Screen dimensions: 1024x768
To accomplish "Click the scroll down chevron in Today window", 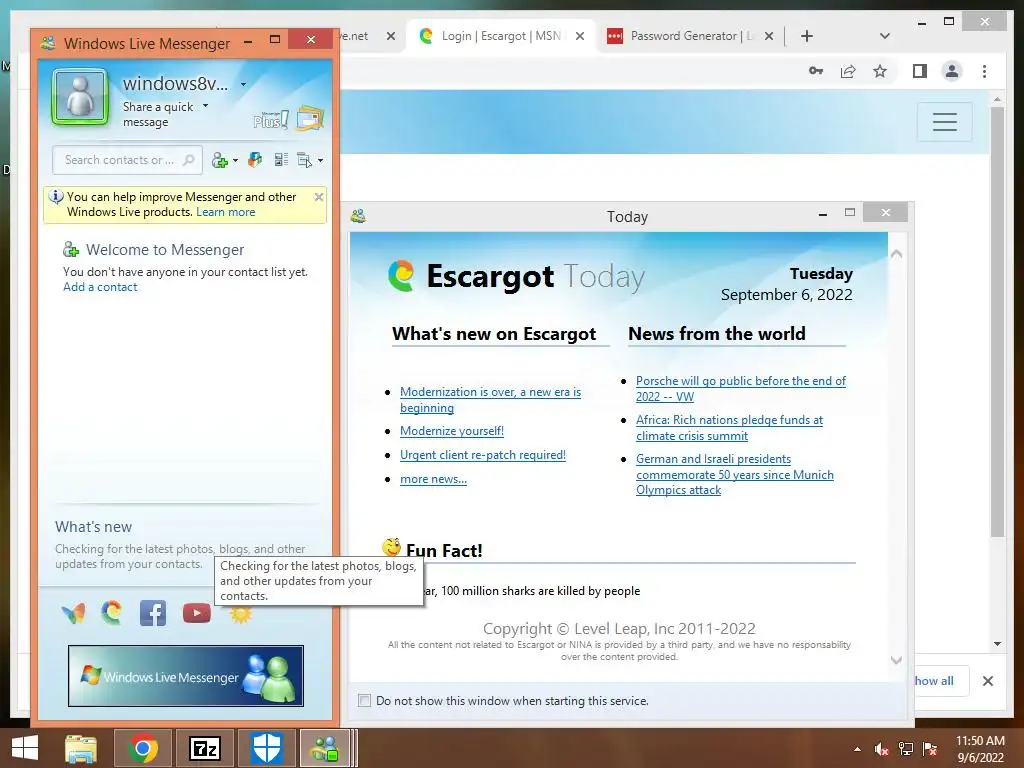I will pyautogui.click(x=897, y=660).
